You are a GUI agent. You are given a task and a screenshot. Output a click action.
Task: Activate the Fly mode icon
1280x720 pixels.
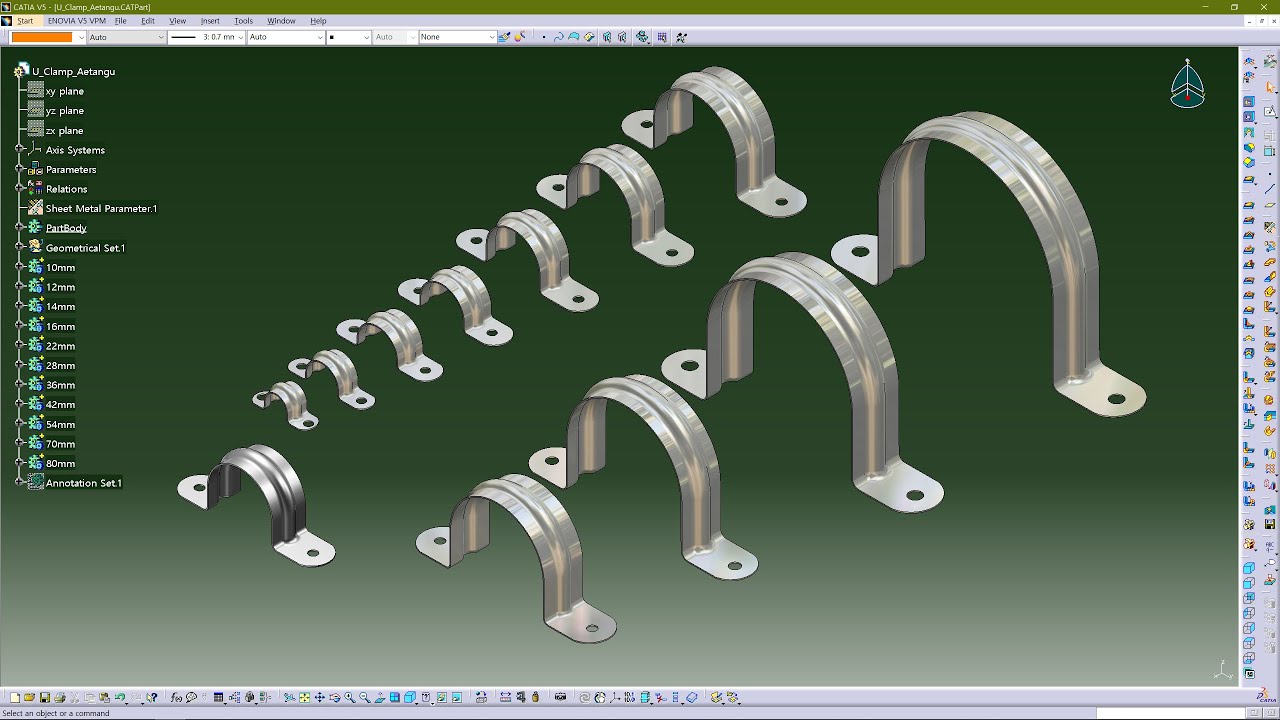coord(289,697)
